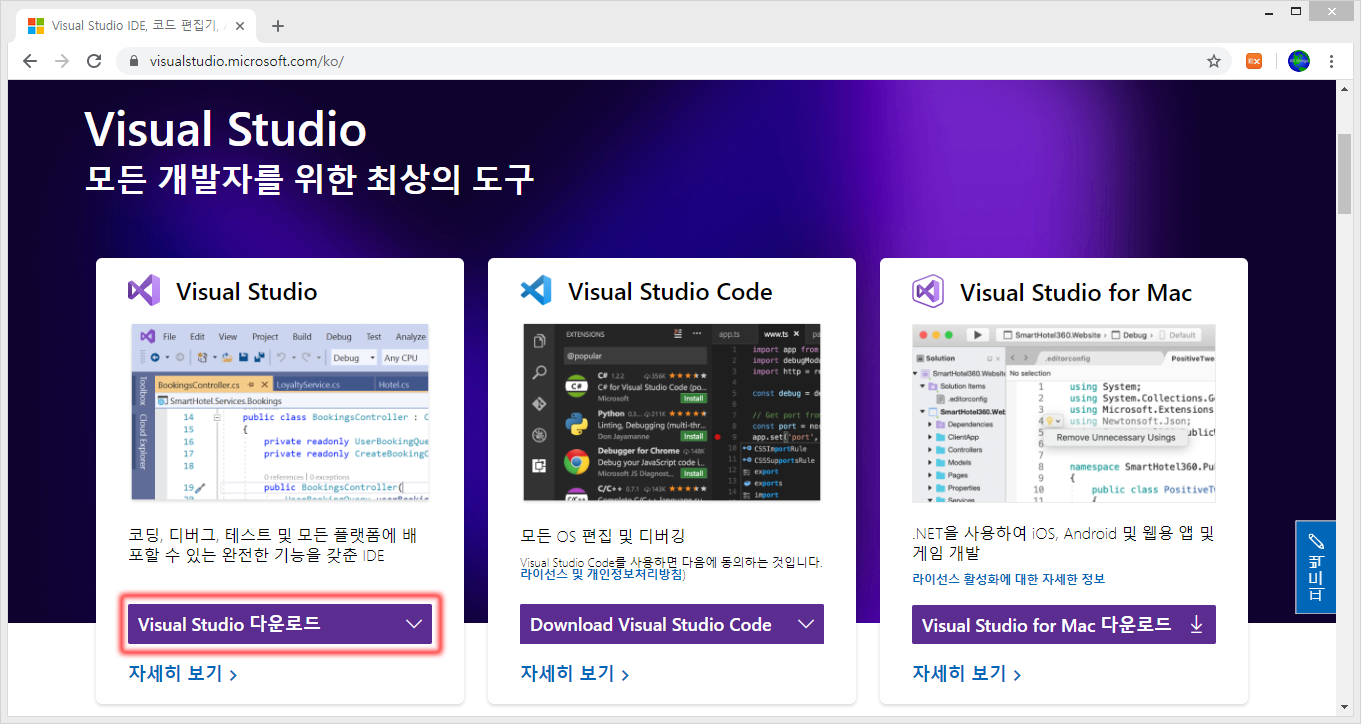
Task: Open 라이선스 및 개인정보처리방침 link
Action: [602, 575]
